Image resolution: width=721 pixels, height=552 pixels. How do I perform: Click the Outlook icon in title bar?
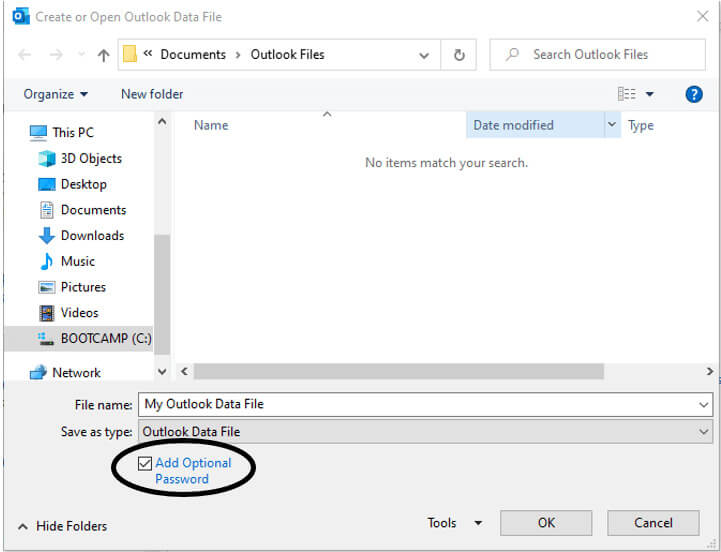[21, 17]
